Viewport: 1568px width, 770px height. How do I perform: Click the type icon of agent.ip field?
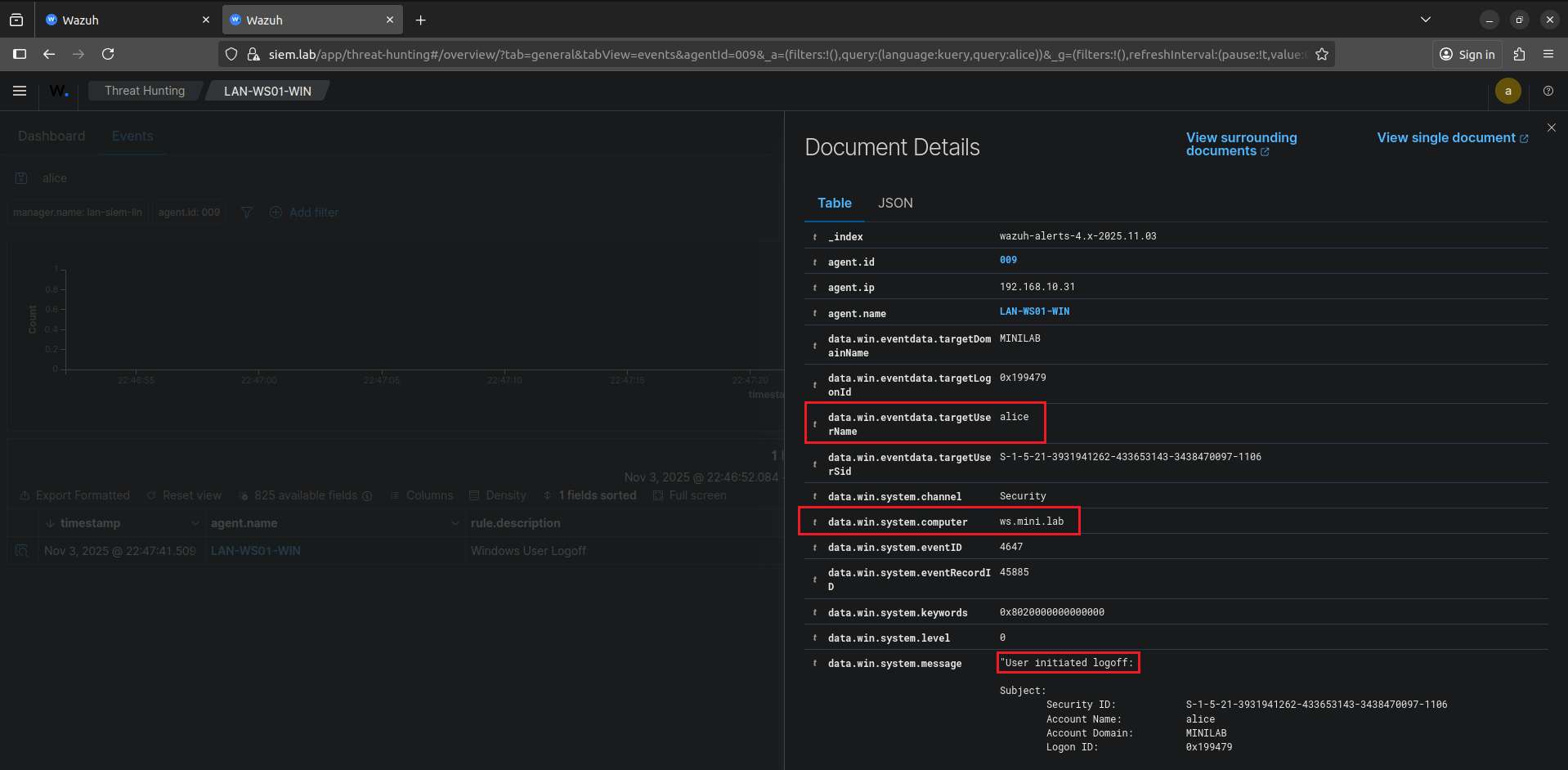coord(815,288)
